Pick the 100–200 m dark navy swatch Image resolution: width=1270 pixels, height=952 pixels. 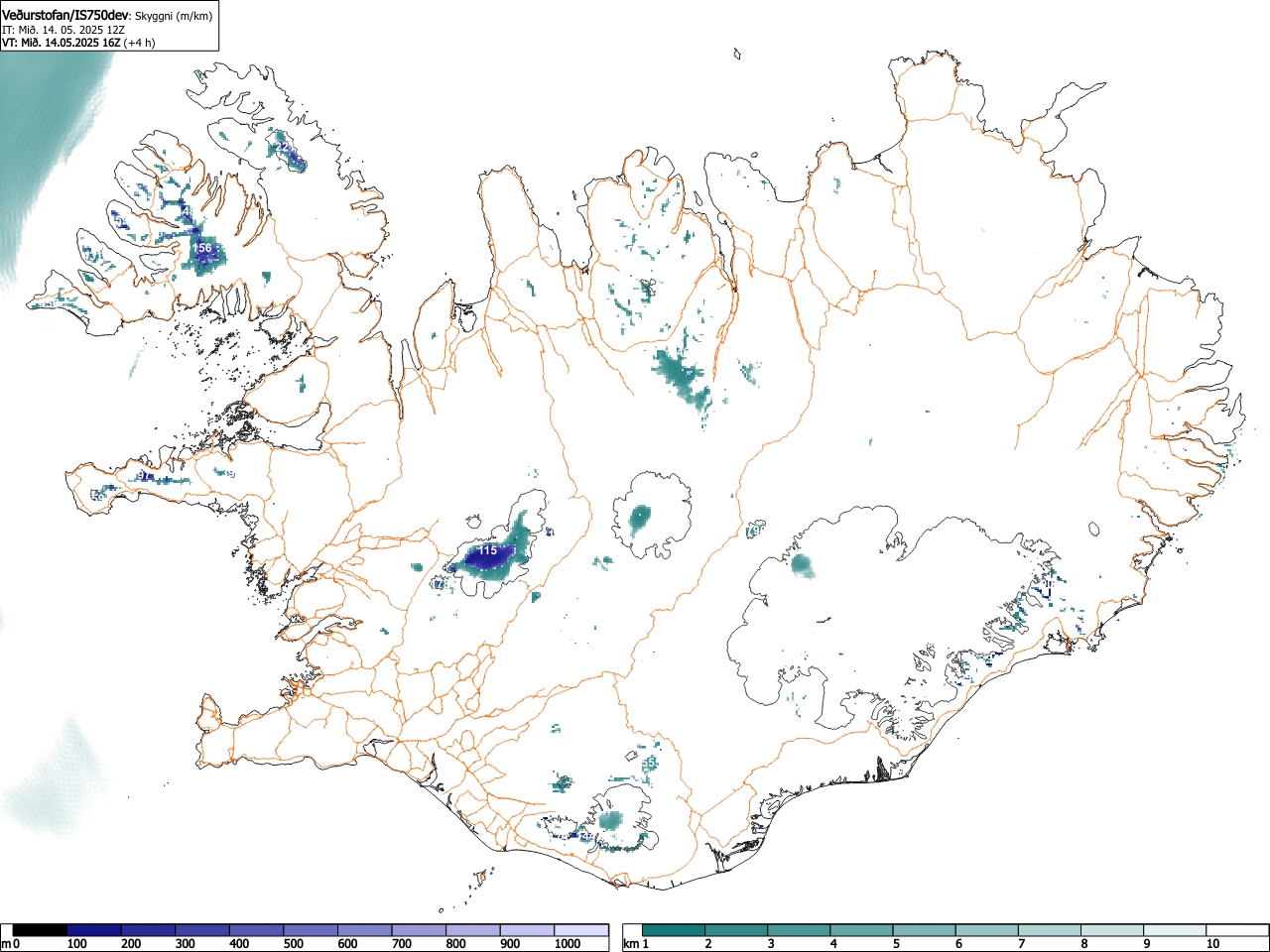point(94,930)
